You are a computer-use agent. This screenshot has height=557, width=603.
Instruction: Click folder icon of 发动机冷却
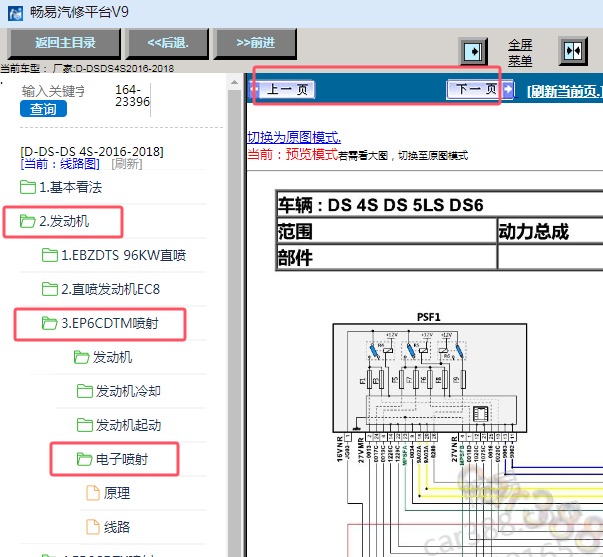(85, 391)
